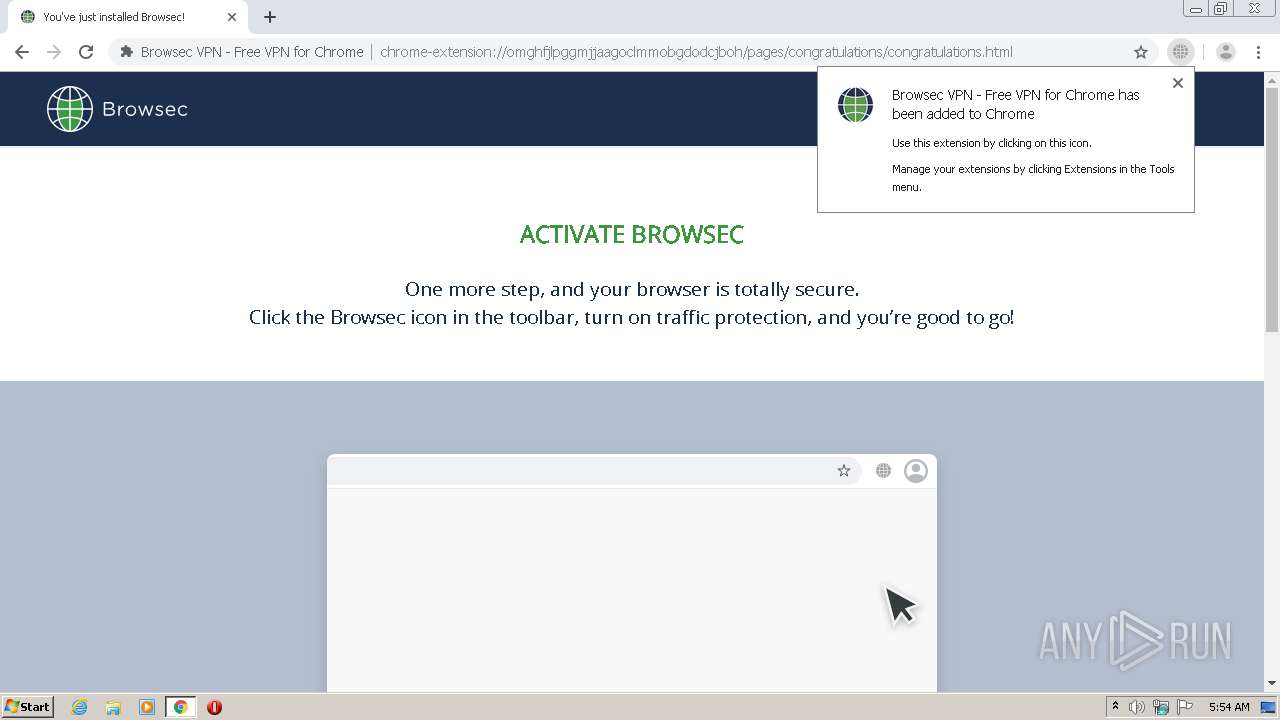This screenshot has height=720, width=1280.
Task: Click the Browsec globe icon in notification popup
Action: click(855, 105)
